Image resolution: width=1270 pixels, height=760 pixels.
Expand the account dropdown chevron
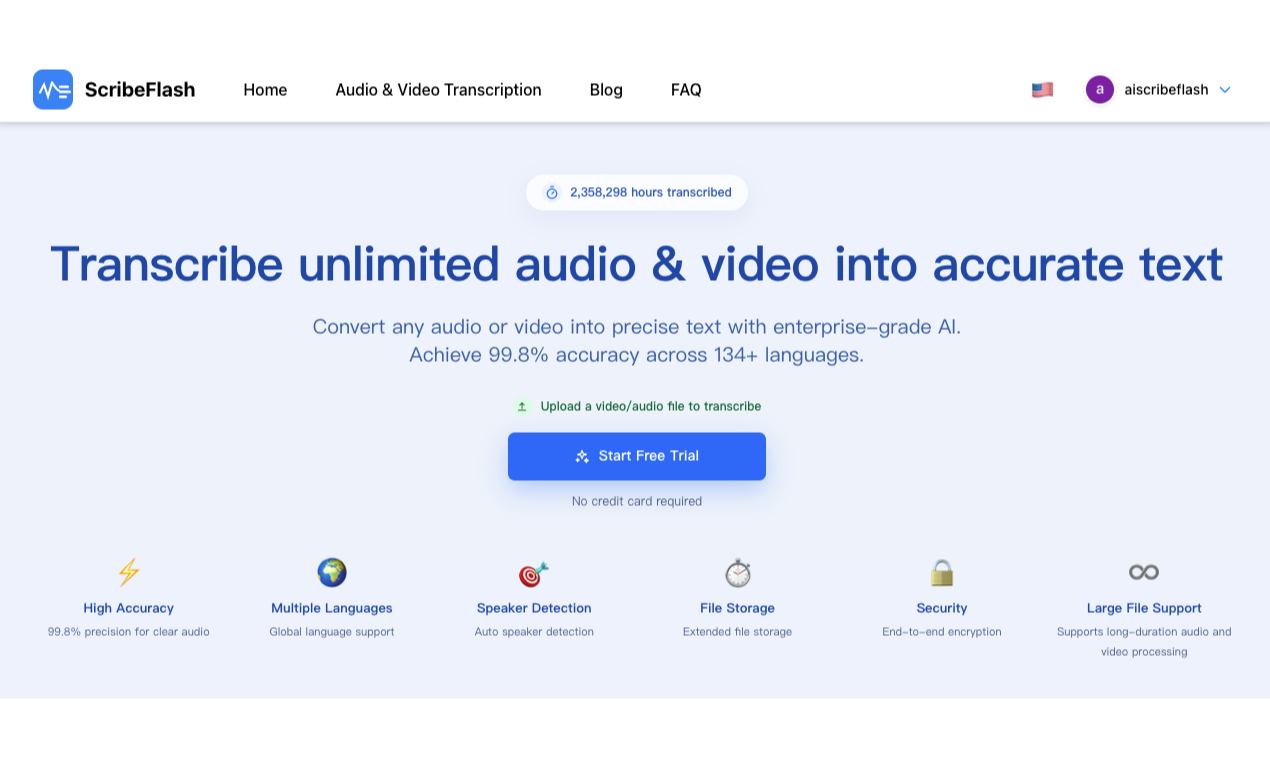coord(1225,90)
